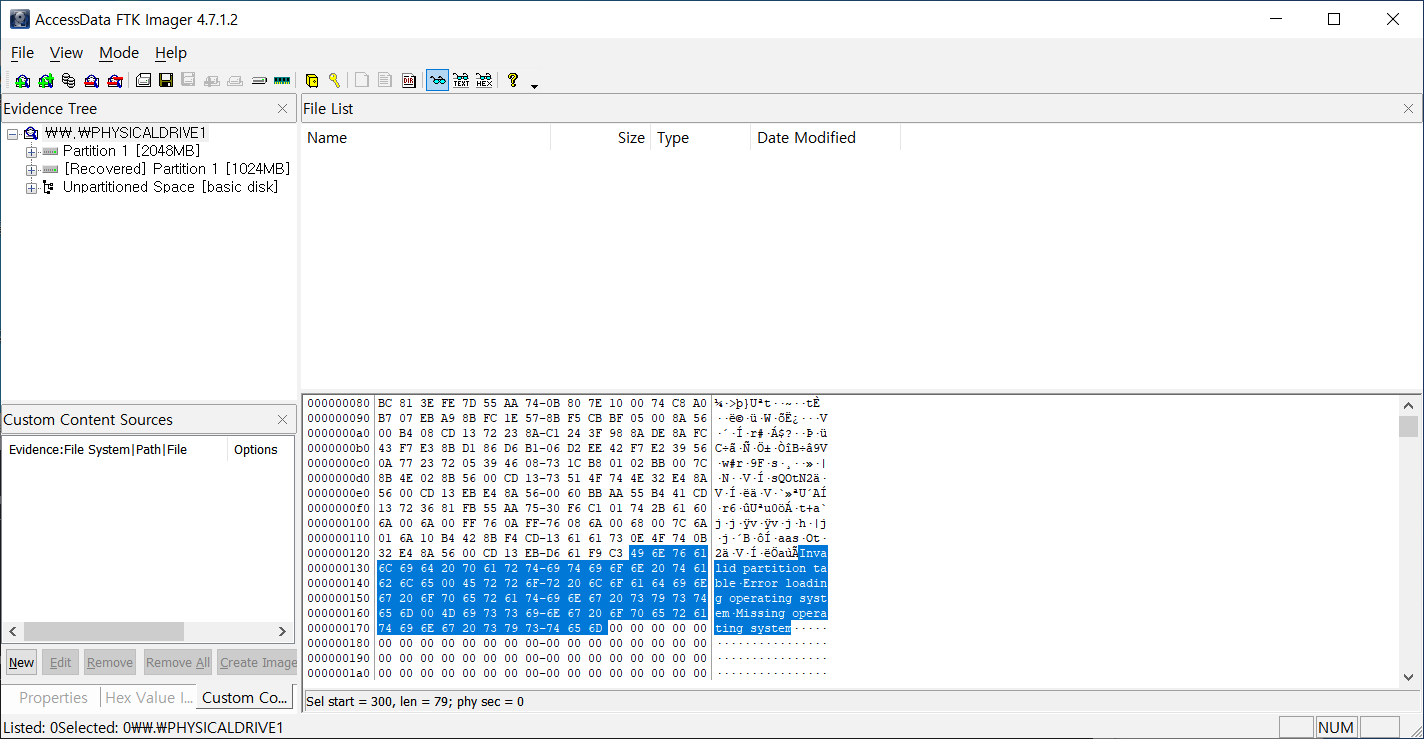Sort file list by Size column

(x=600, y=138)
